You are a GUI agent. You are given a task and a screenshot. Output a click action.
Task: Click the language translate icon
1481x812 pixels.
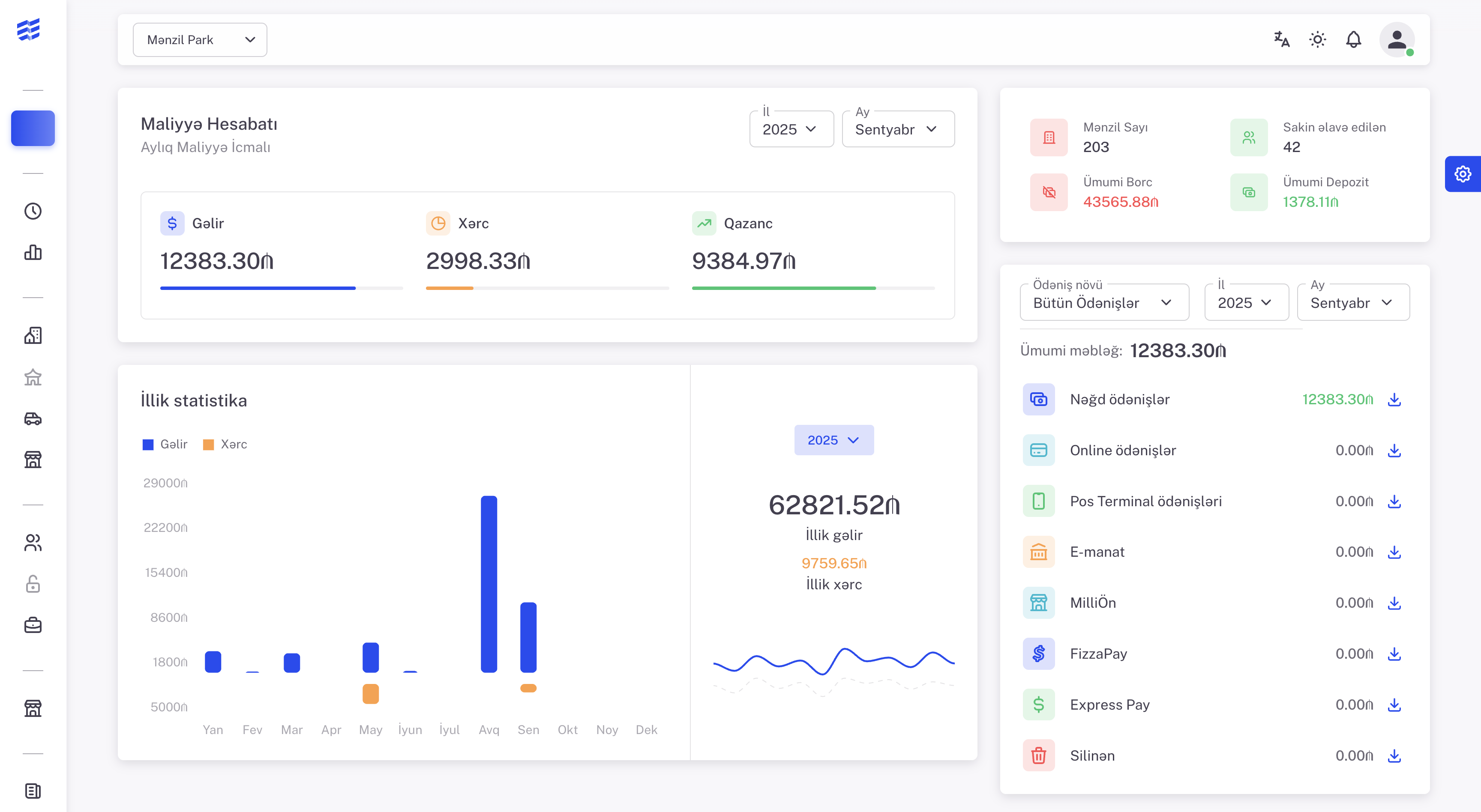click(1281, 40)
